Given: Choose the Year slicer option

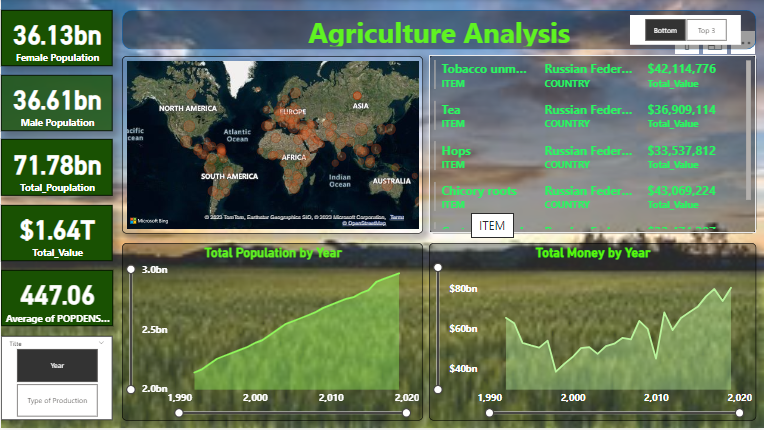Looking at the screenshot, I should 57,365.
